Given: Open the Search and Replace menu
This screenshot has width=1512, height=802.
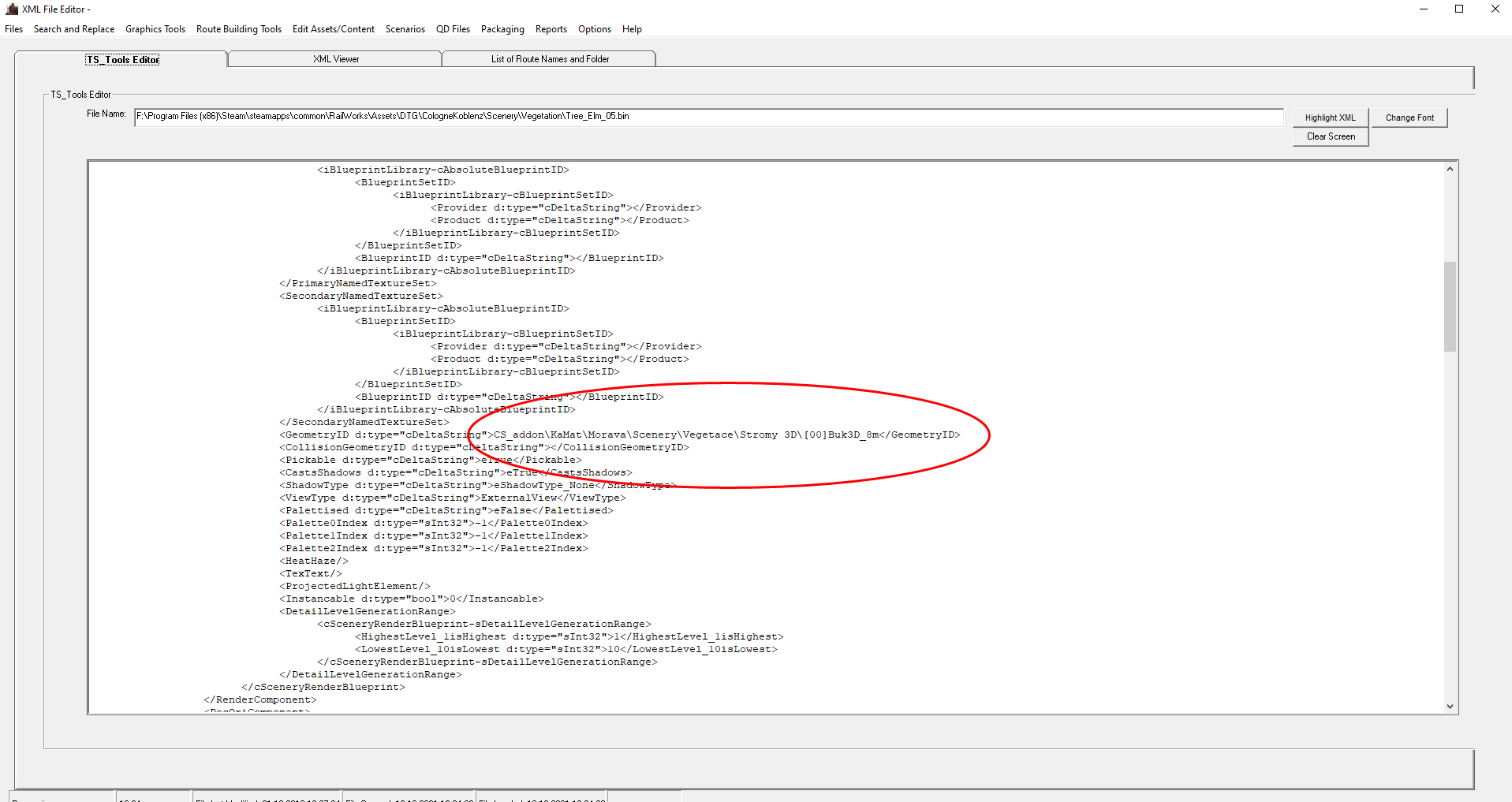Looking at the screenshot, I should pos(74,29).
